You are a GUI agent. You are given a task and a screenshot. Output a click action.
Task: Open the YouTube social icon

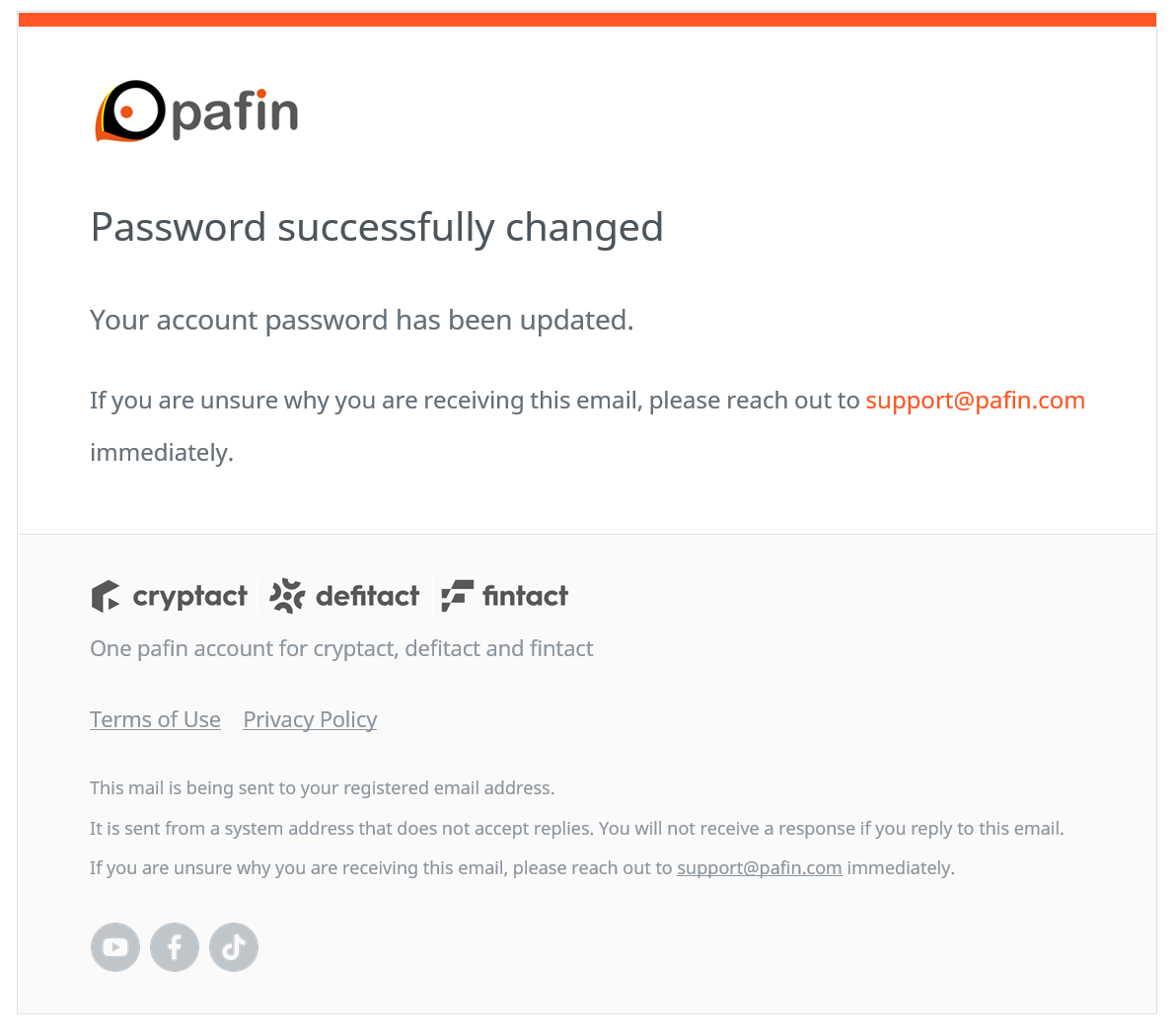(115, 947)
